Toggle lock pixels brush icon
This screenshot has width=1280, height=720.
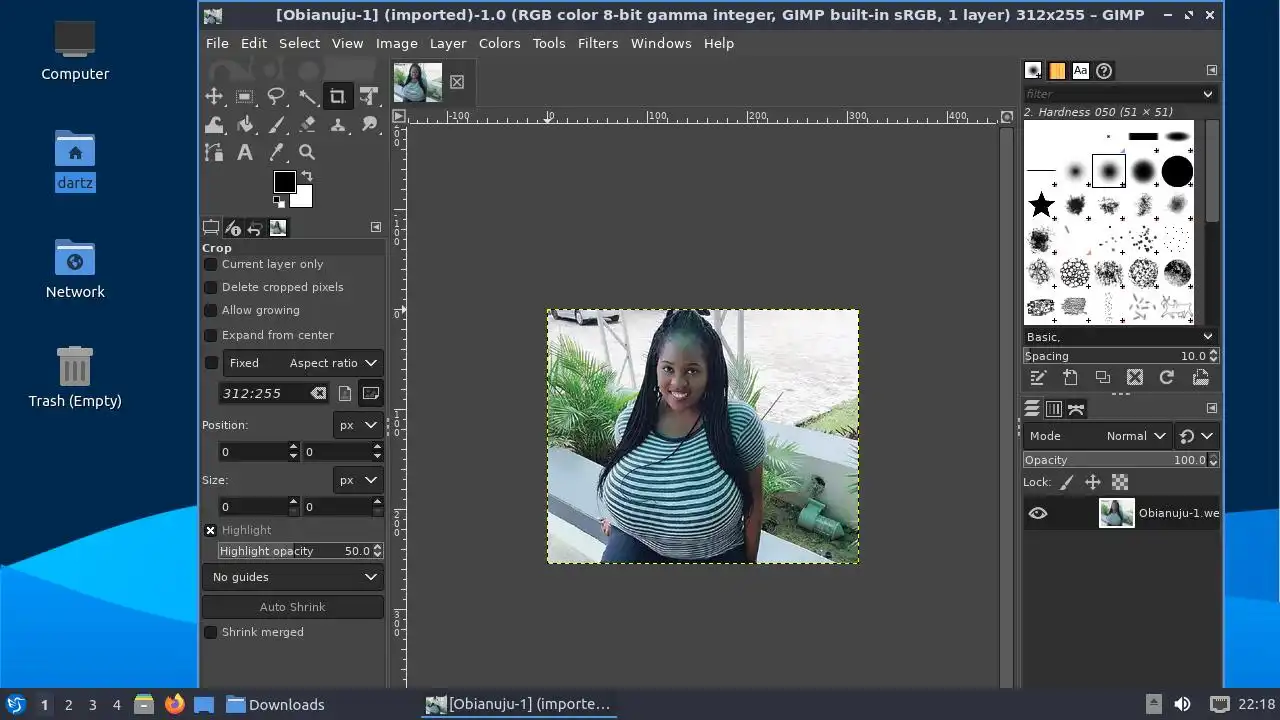(x=1067, y=482)
